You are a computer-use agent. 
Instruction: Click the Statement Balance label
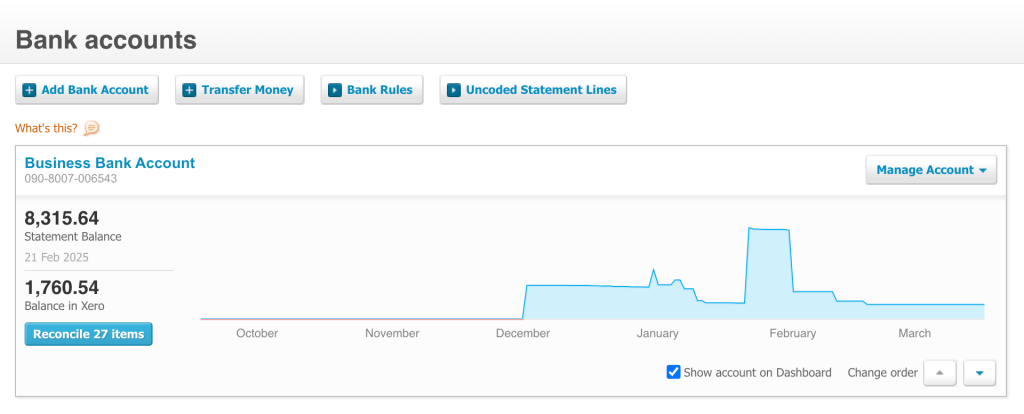(x=73, y=236)
